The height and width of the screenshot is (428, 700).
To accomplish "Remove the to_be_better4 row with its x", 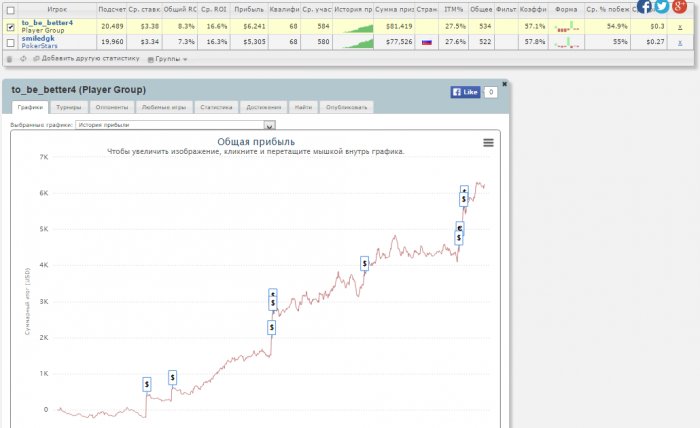I will point(680,27).
